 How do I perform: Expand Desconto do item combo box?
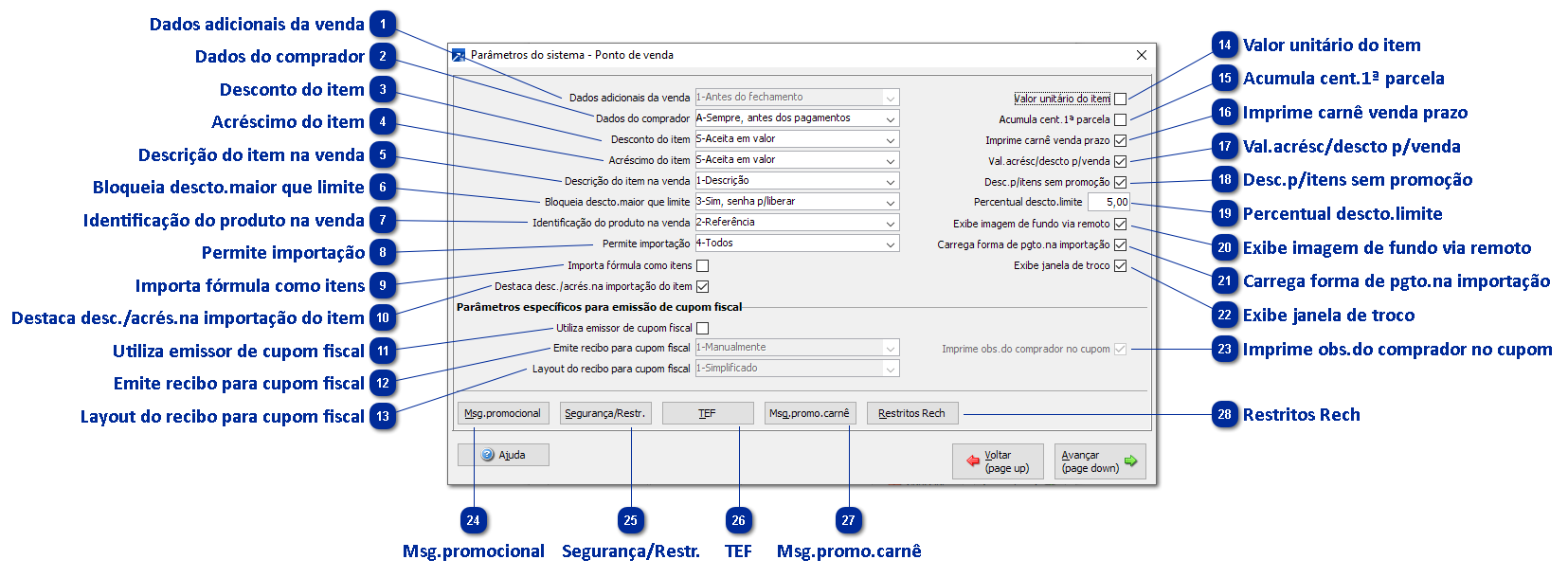[x=797, y=139]
